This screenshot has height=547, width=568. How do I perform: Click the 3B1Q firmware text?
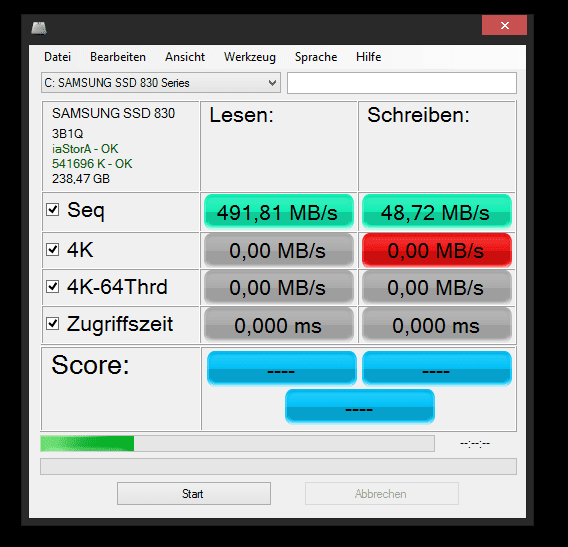click(x=67, y=134)
